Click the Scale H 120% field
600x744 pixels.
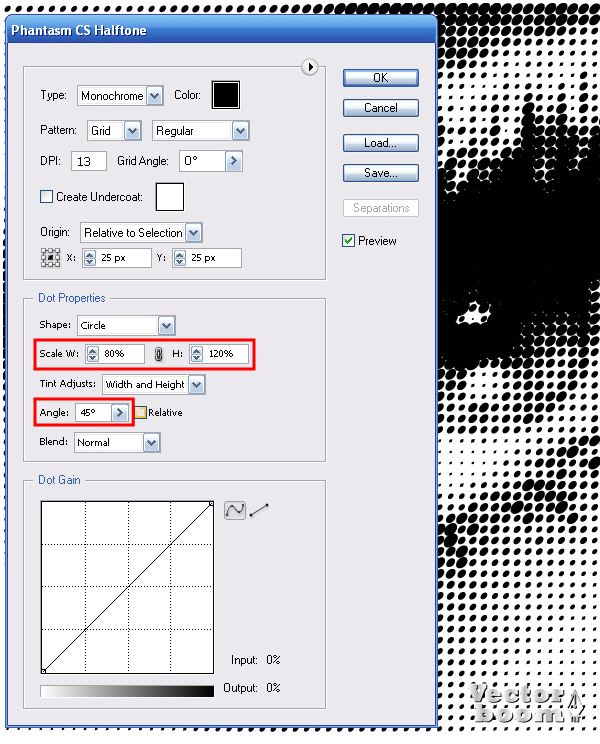tap(225, 354)
